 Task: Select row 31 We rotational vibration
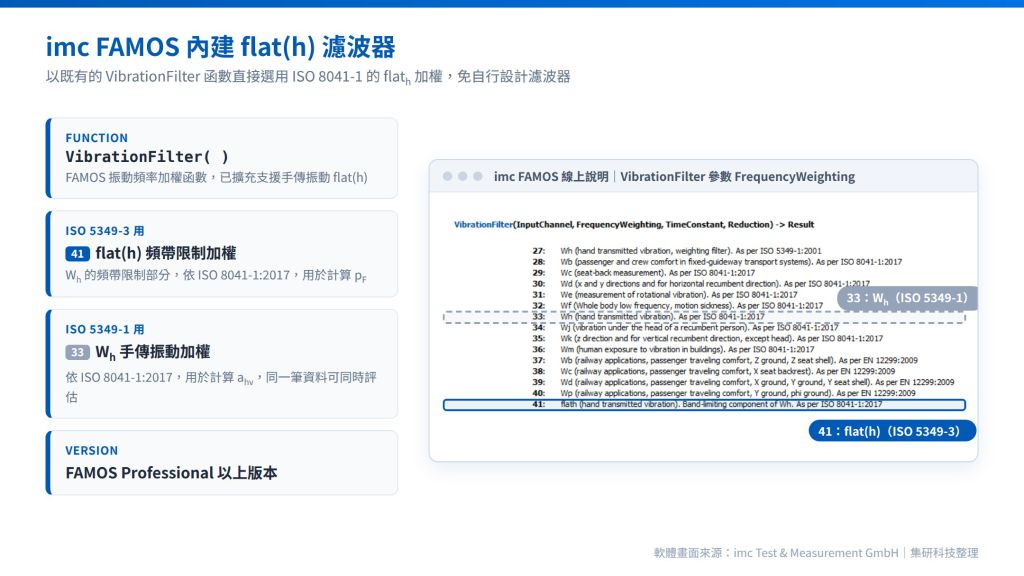pos(665,295)
